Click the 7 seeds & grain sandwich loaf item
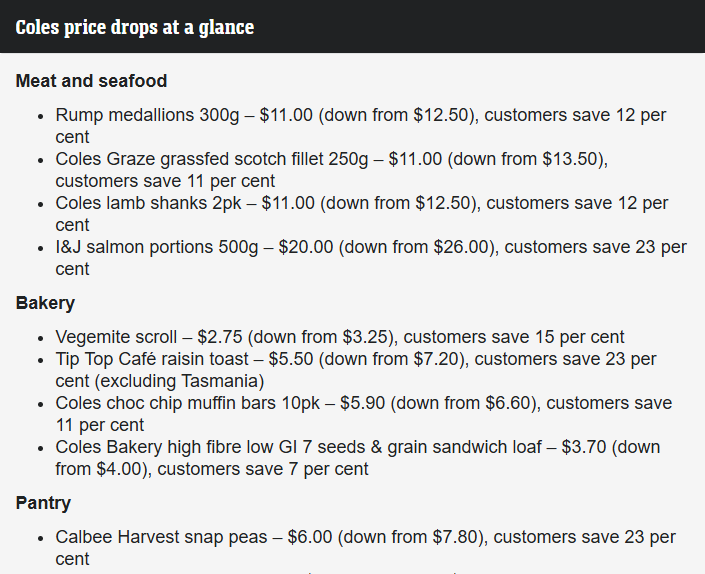705x574 pixels. (358, 458)
